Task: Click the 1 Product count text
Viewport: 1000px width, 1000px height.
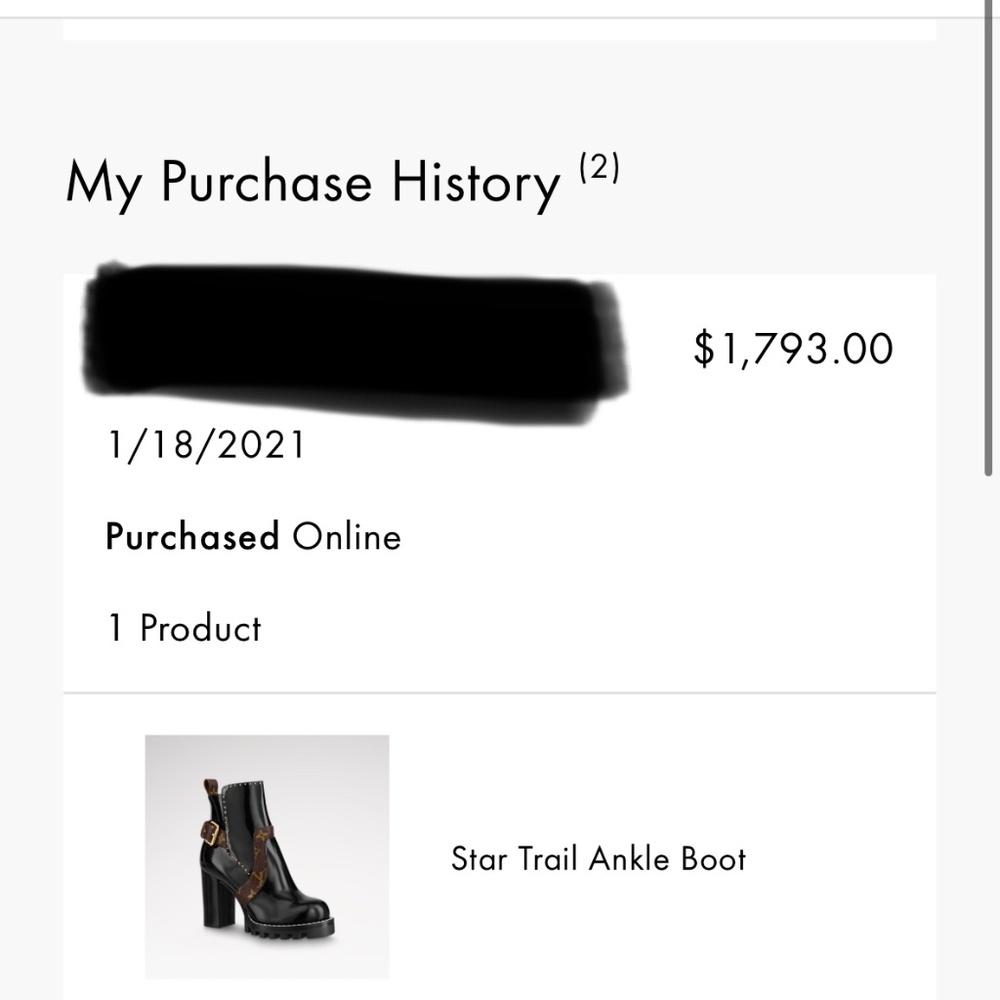Action: [x=184, y=628]
